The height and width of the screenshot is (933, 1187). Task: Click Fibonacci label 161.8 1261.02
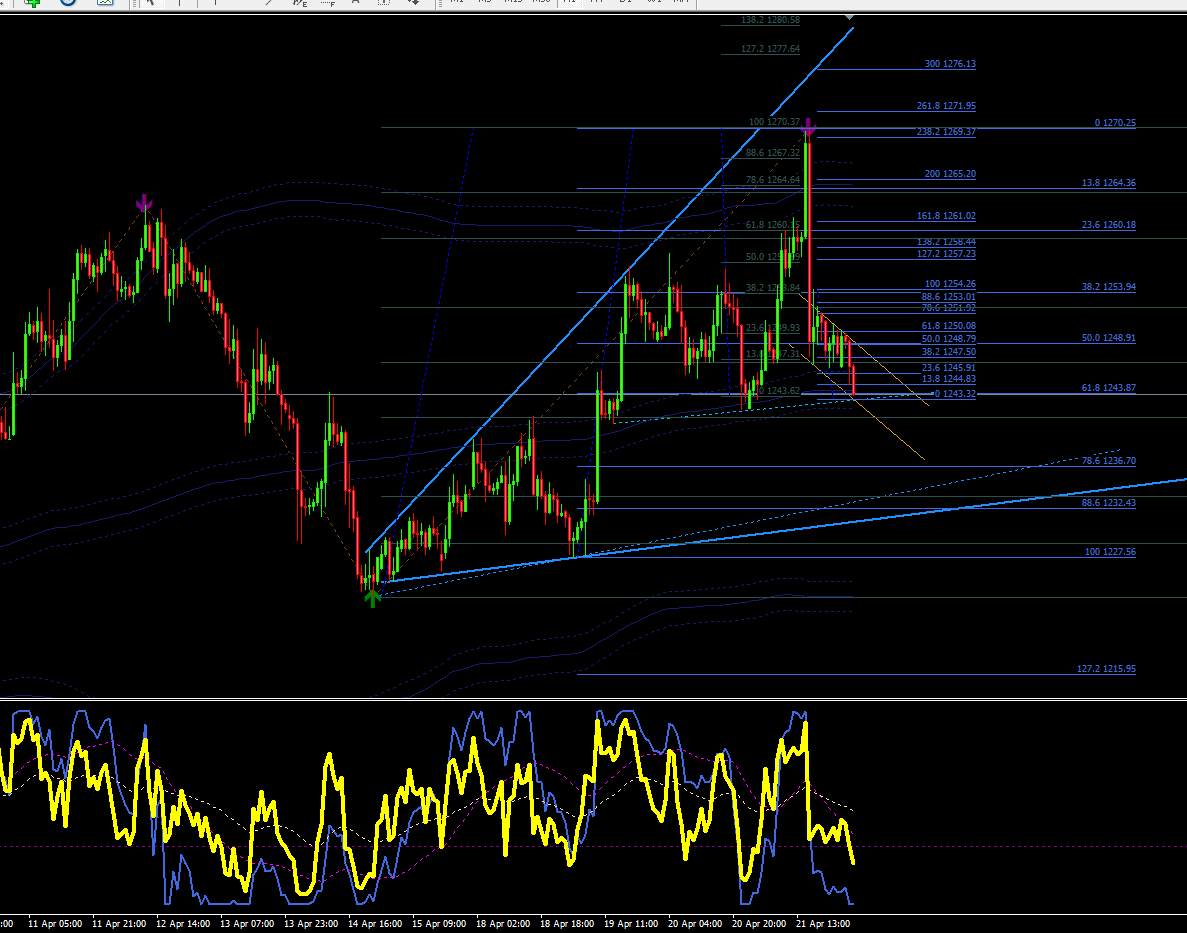pos(946,216)
